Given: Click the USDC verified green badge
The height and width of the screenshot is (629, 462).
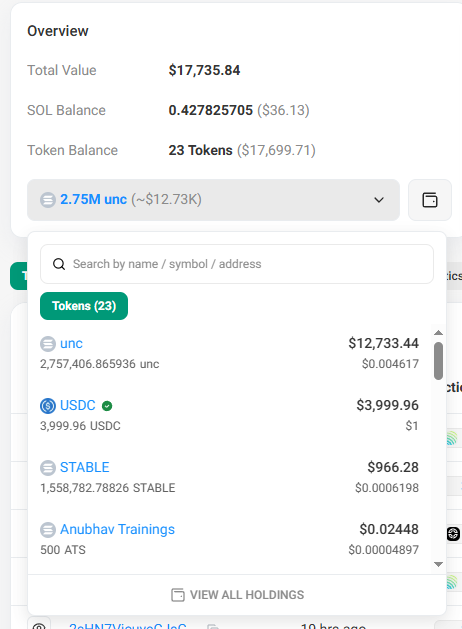Looking at the screenshot, I should click(x=107, y=406).
